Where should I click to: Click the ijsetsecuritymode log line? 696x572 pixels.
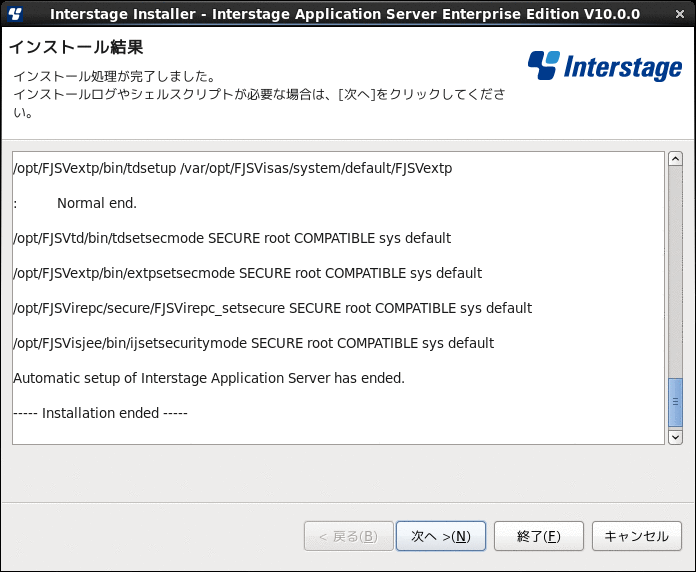click(x=253, y=343)
